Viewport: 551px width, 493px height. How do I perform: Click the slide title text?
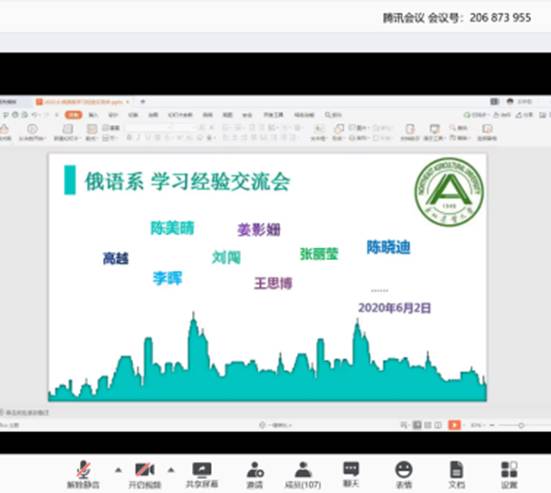tap(188, 182)
